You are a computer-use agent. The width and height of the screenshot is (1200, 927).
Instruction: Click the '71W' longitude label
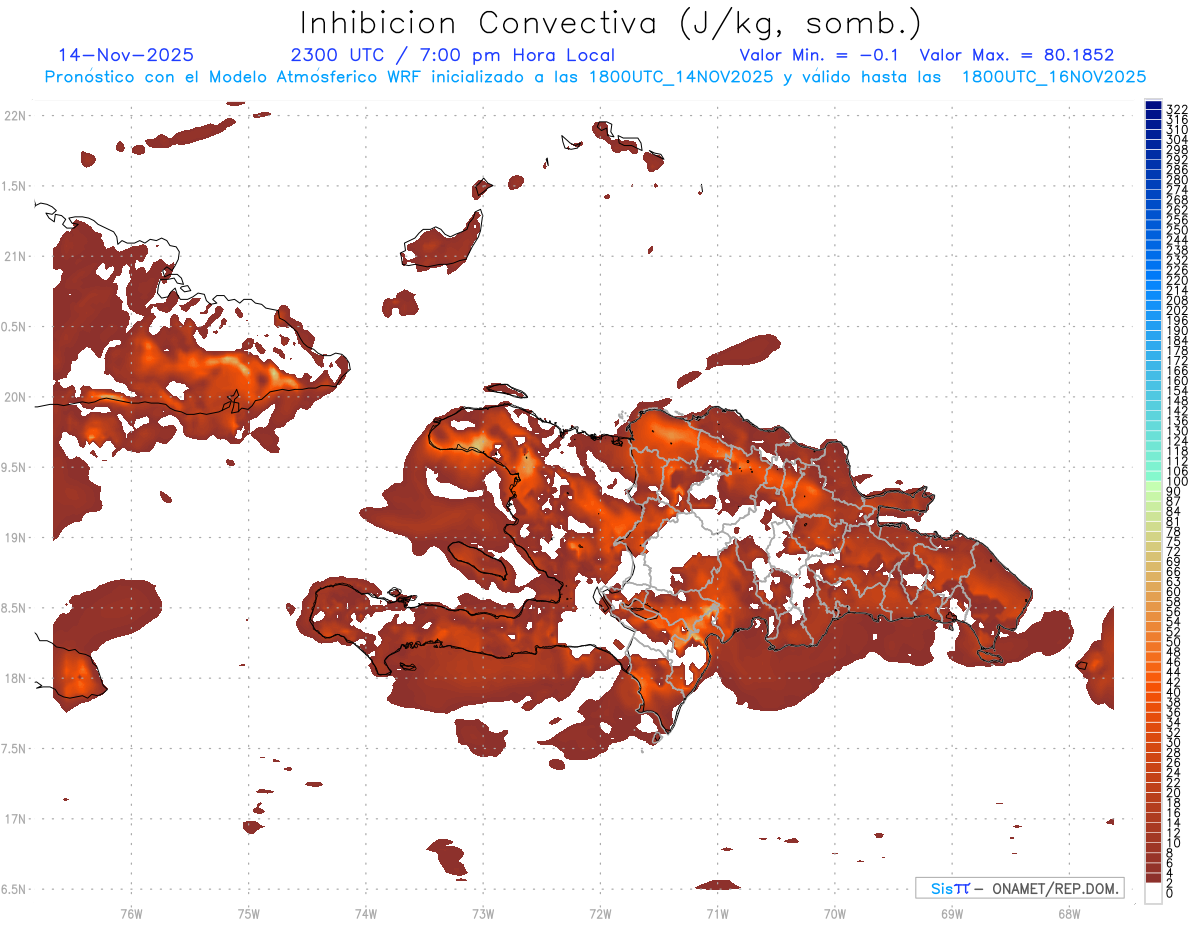[x=717, y=912]
